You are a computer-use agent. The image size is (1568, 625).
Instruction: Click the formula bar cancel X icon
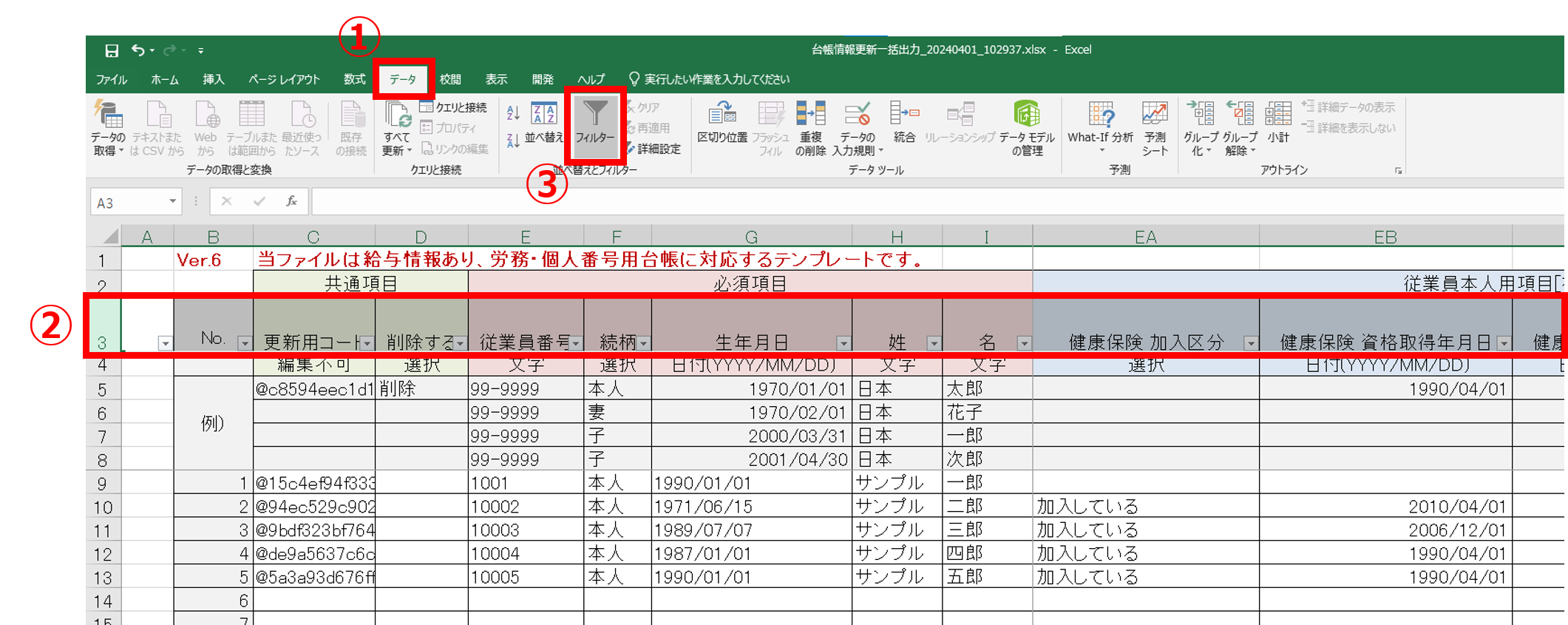[226, 201]
